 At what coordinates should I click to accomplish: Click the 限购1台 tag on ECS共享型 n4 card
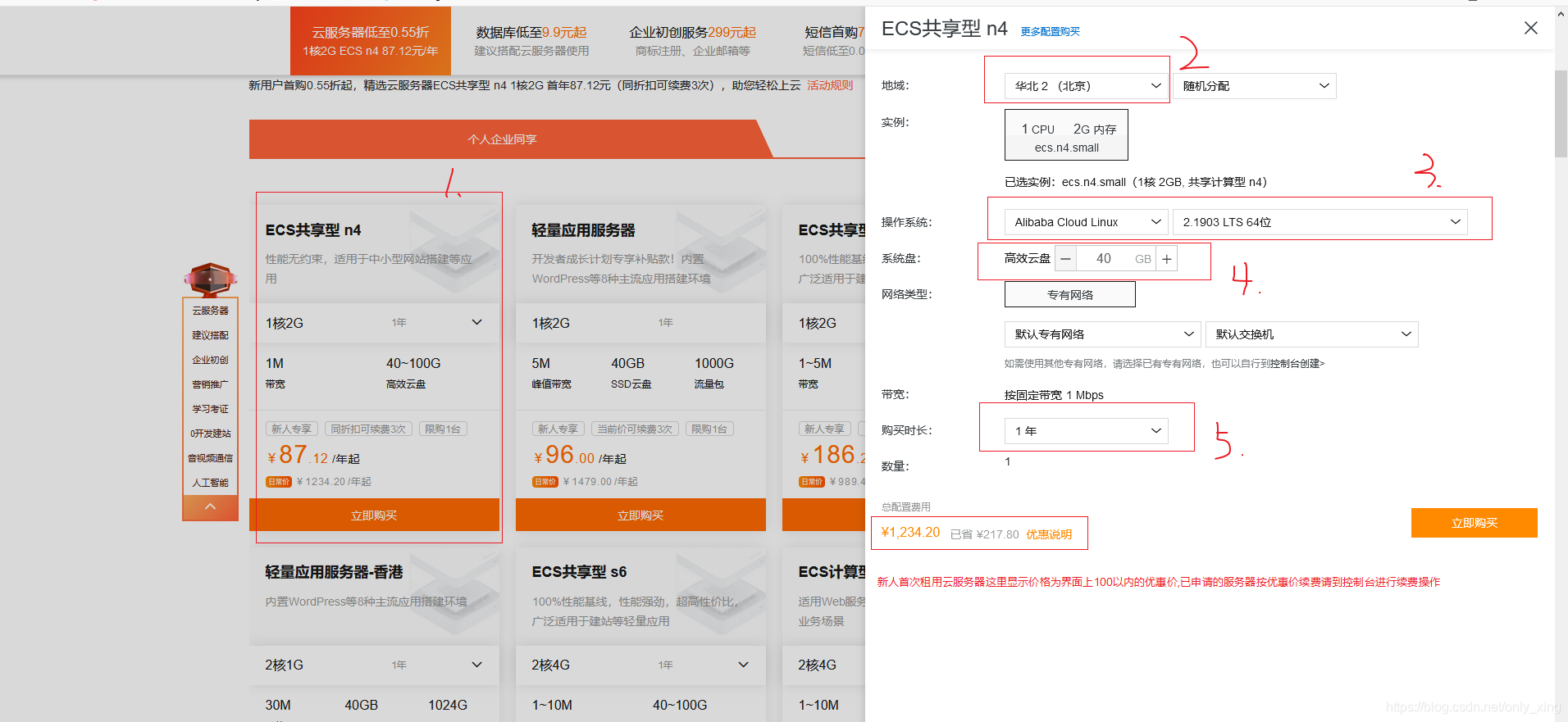443,429
